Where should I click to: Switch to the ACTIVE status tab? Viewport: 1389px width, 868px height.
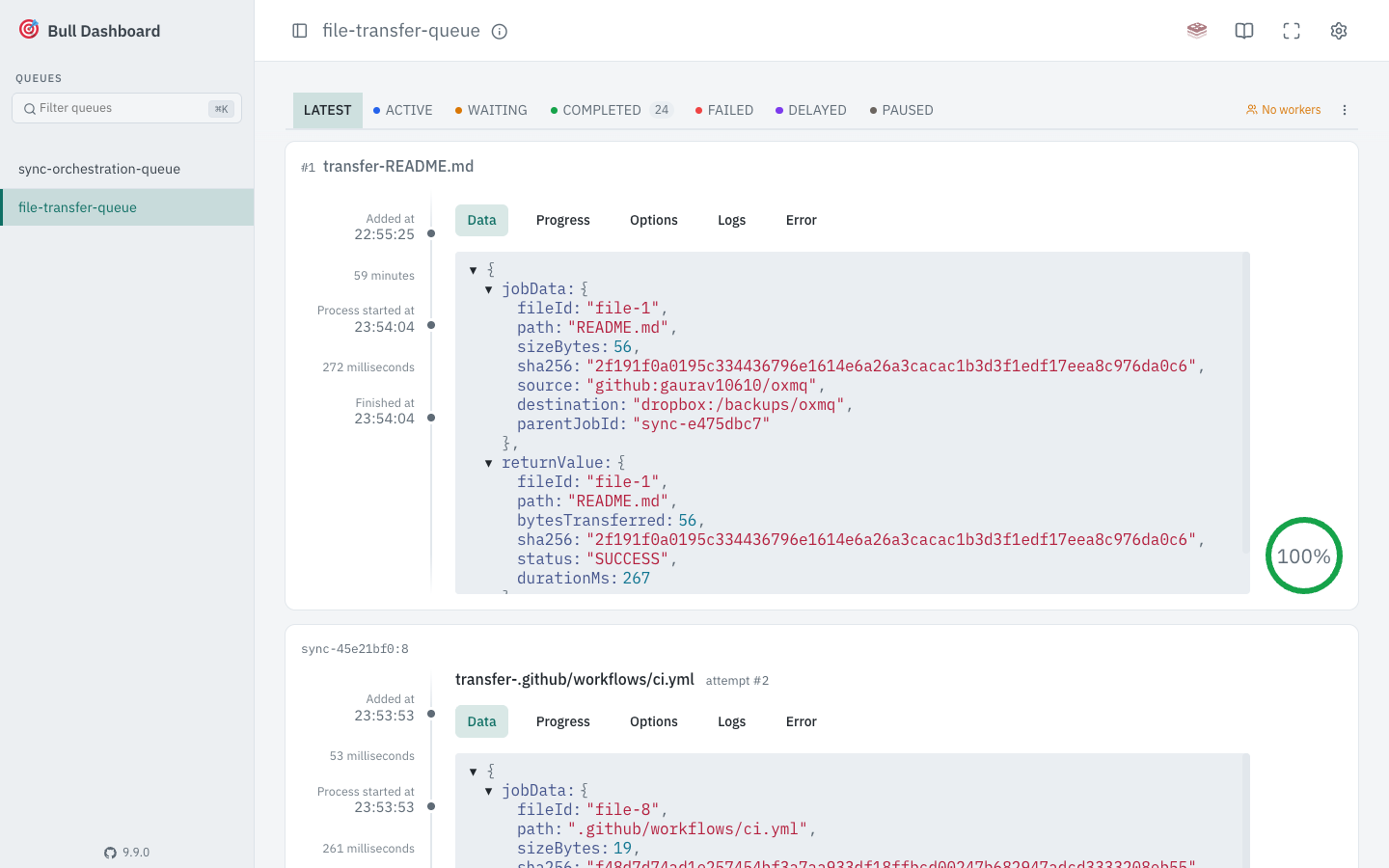pyautogui.click(x=402, y=110)
